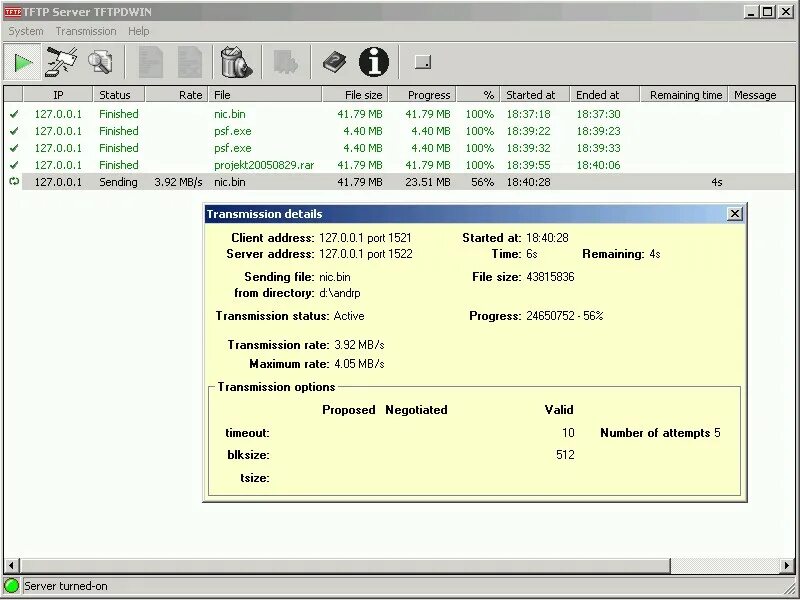The height and width of the screenshot is (600, 800).
Task: Click the client address 127.0.0.1 port 1521
Action: (365, 238)
